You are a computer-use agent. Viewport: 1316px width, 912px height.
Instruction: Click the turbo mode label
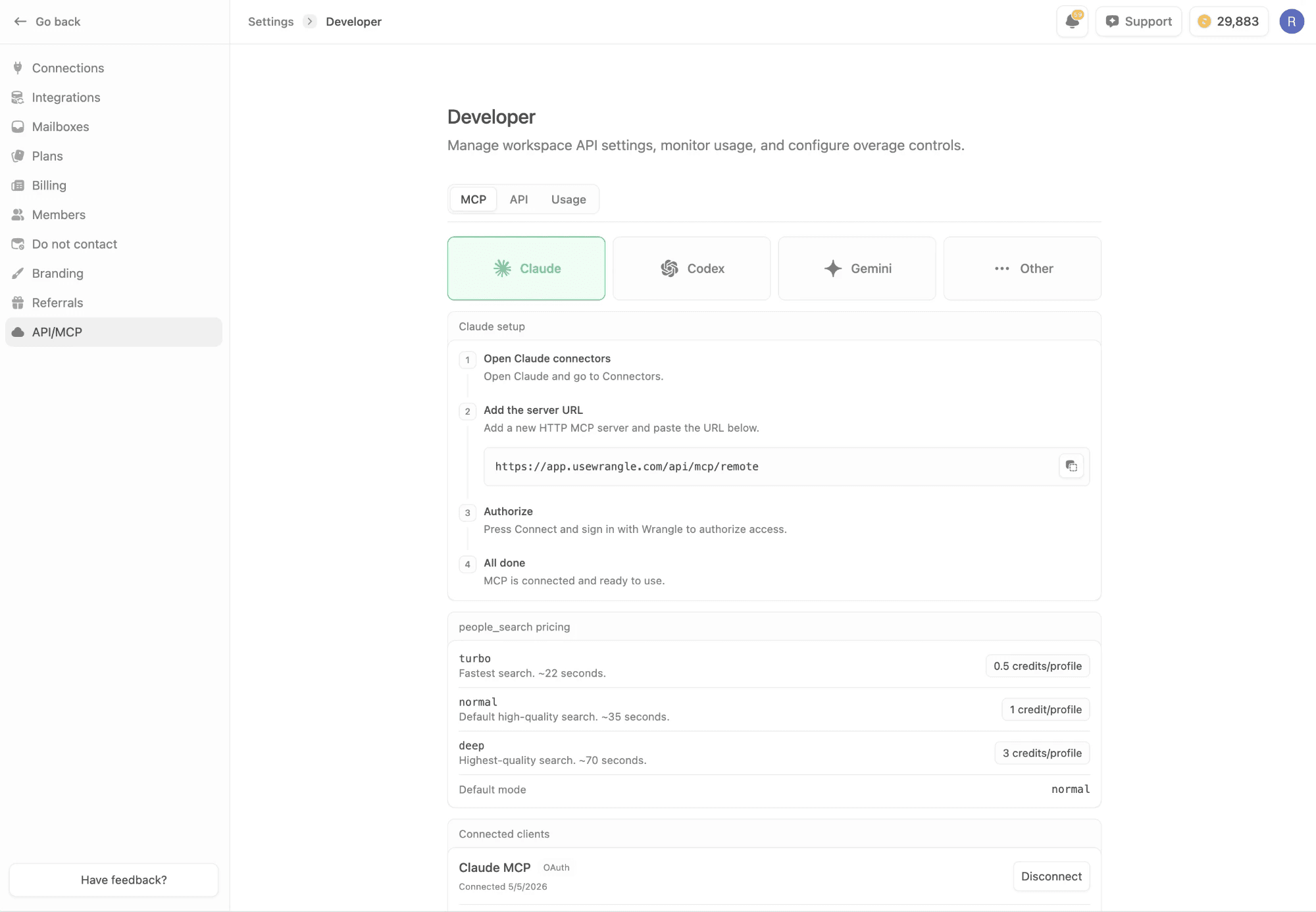tap(474, 658)
